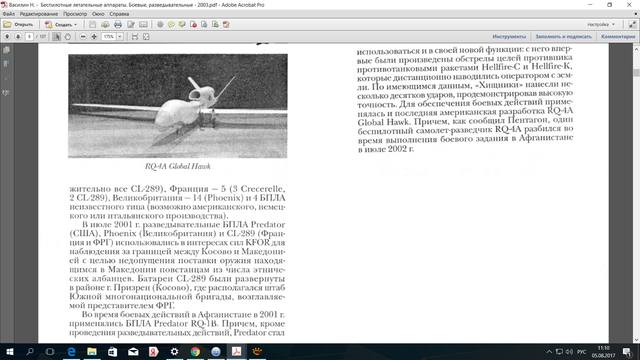Viewport: 640px width, 360px height.
Task: Open the Окно menu
Action: coord(98,14)
